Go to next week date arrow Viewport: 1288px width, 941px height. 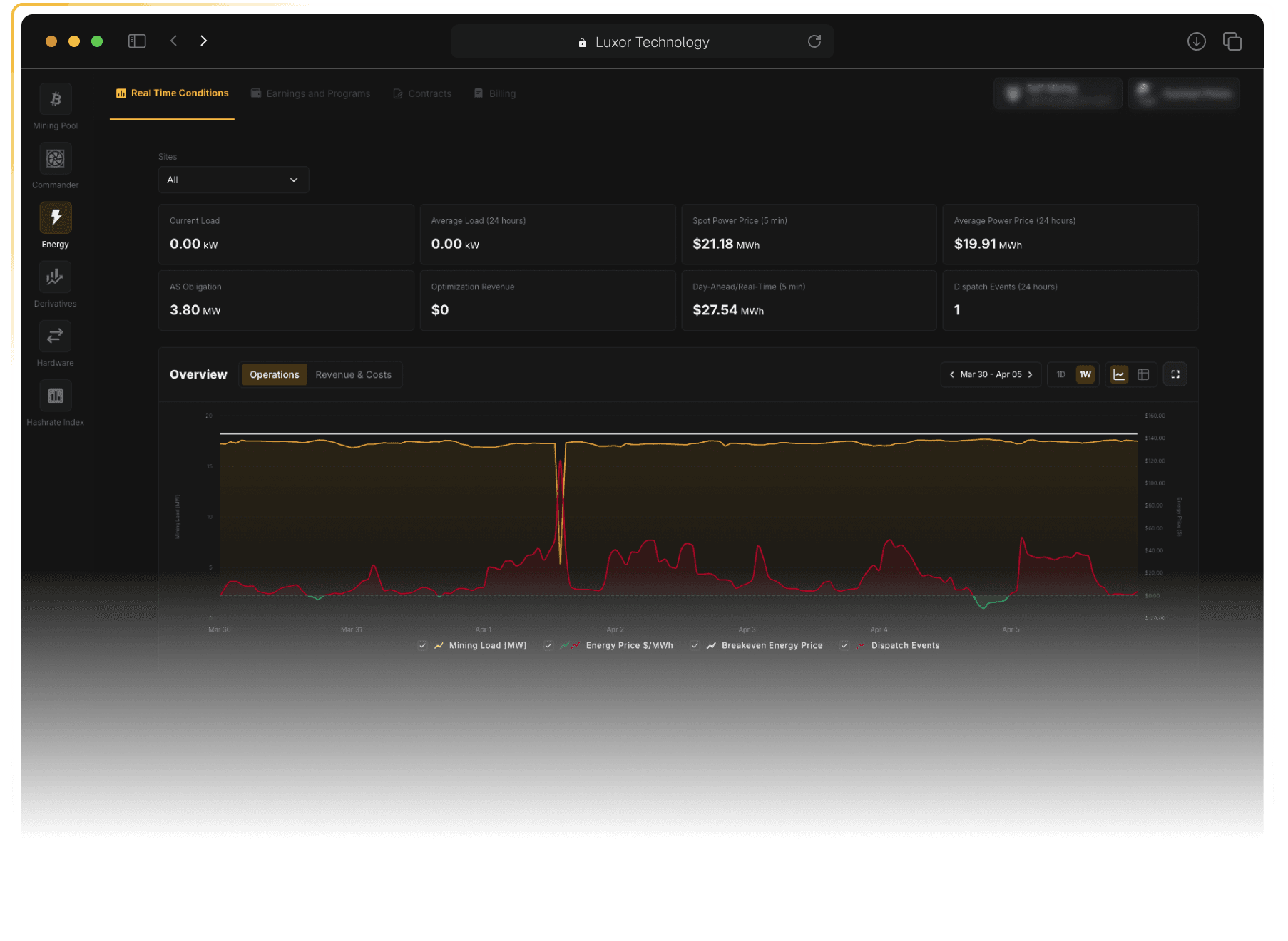click(x=1030, y=374)
